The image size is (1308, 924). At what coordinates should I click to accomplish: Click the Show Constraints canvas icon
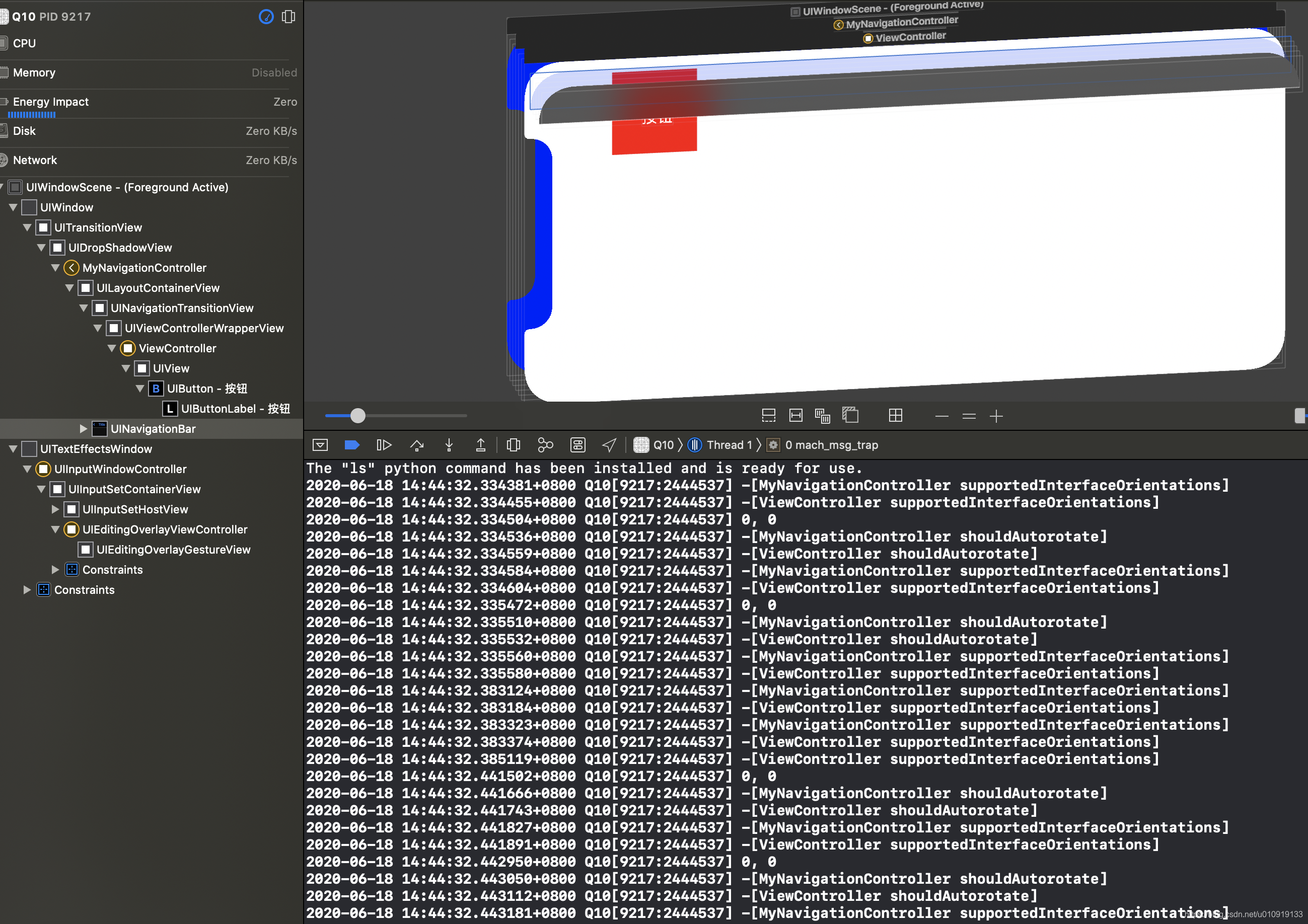[795, 416]
